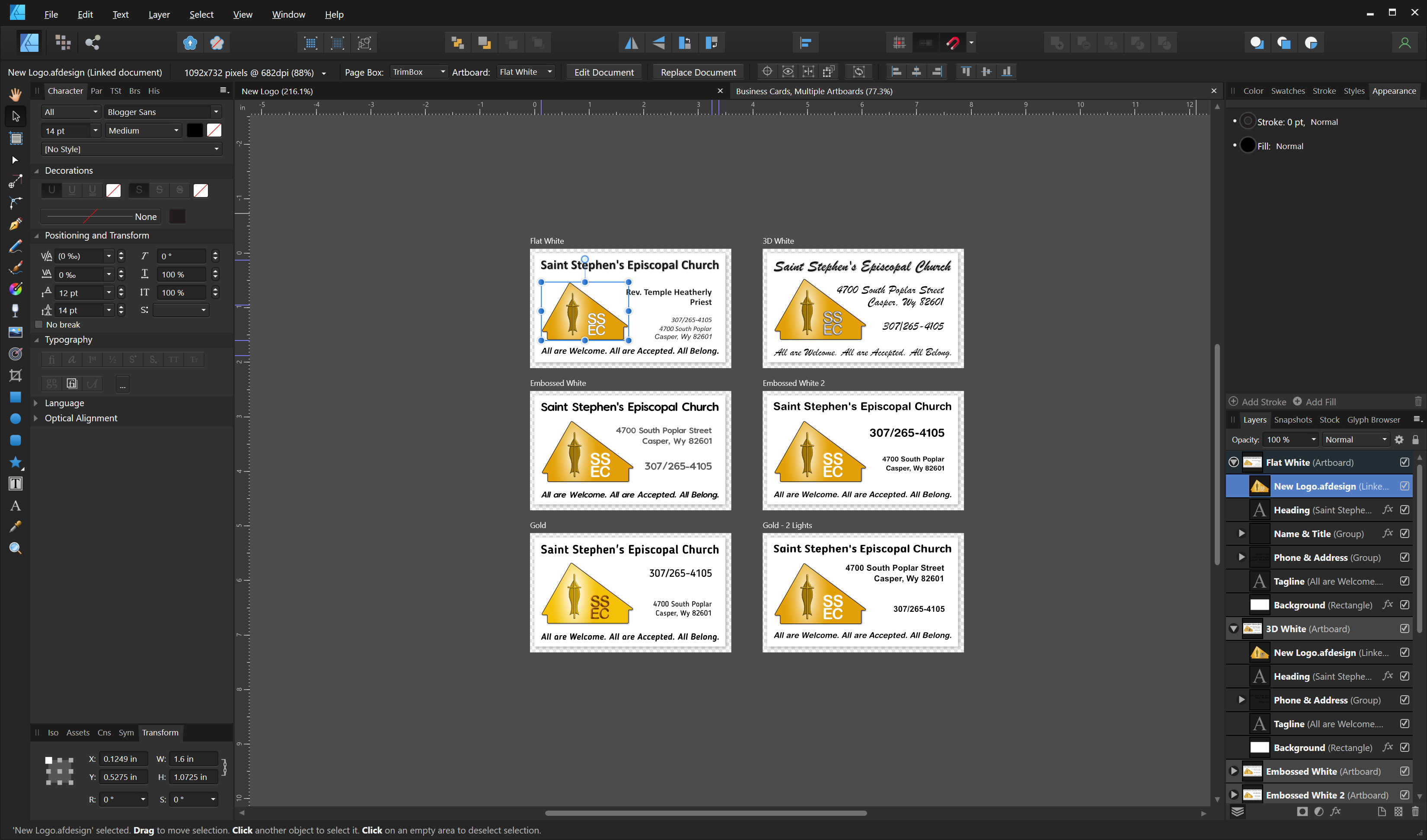Viewport: 1427px width, 840px height.
Task: Click the fx layer effects icon below layers
Action: coord(1335,811)
